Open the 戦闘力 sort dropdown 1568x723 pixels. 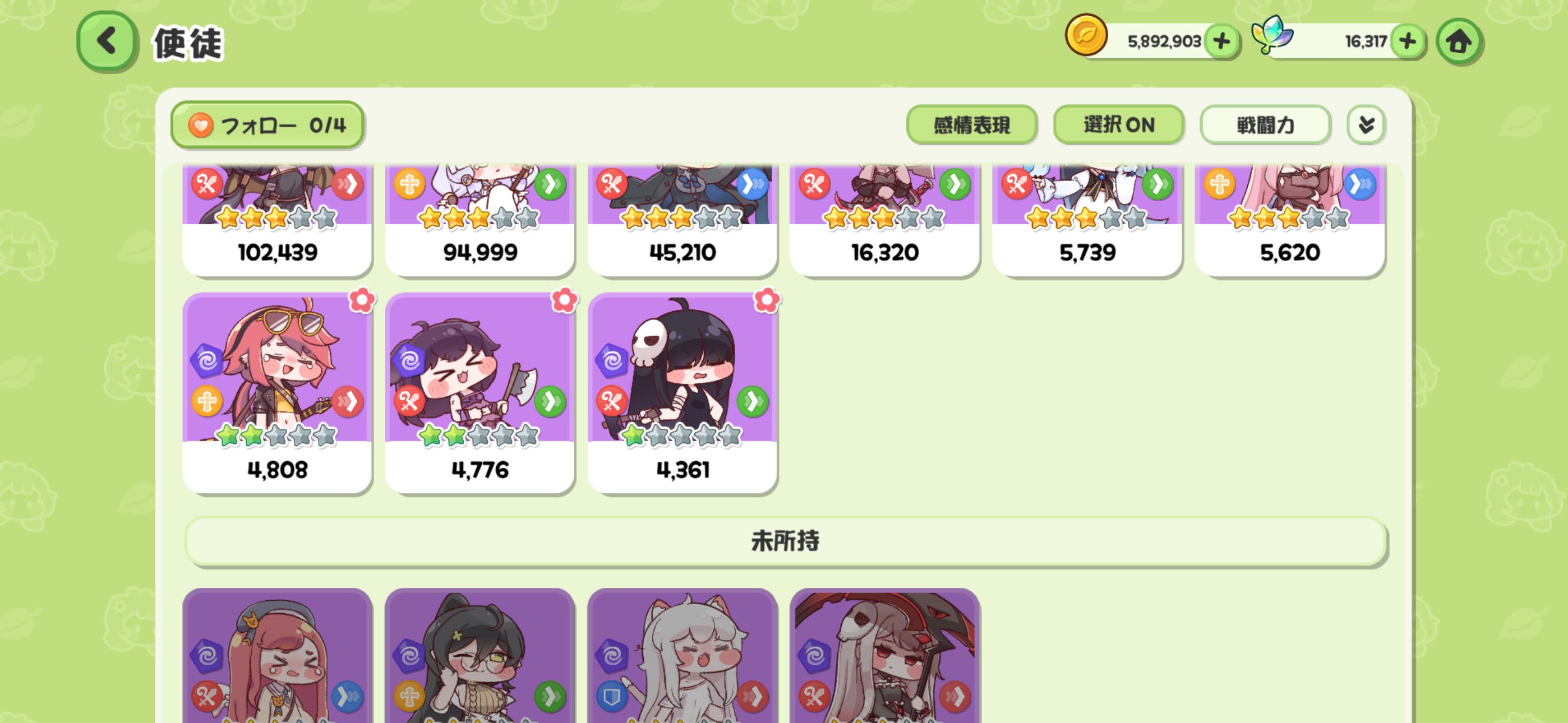pos(1265,125)
